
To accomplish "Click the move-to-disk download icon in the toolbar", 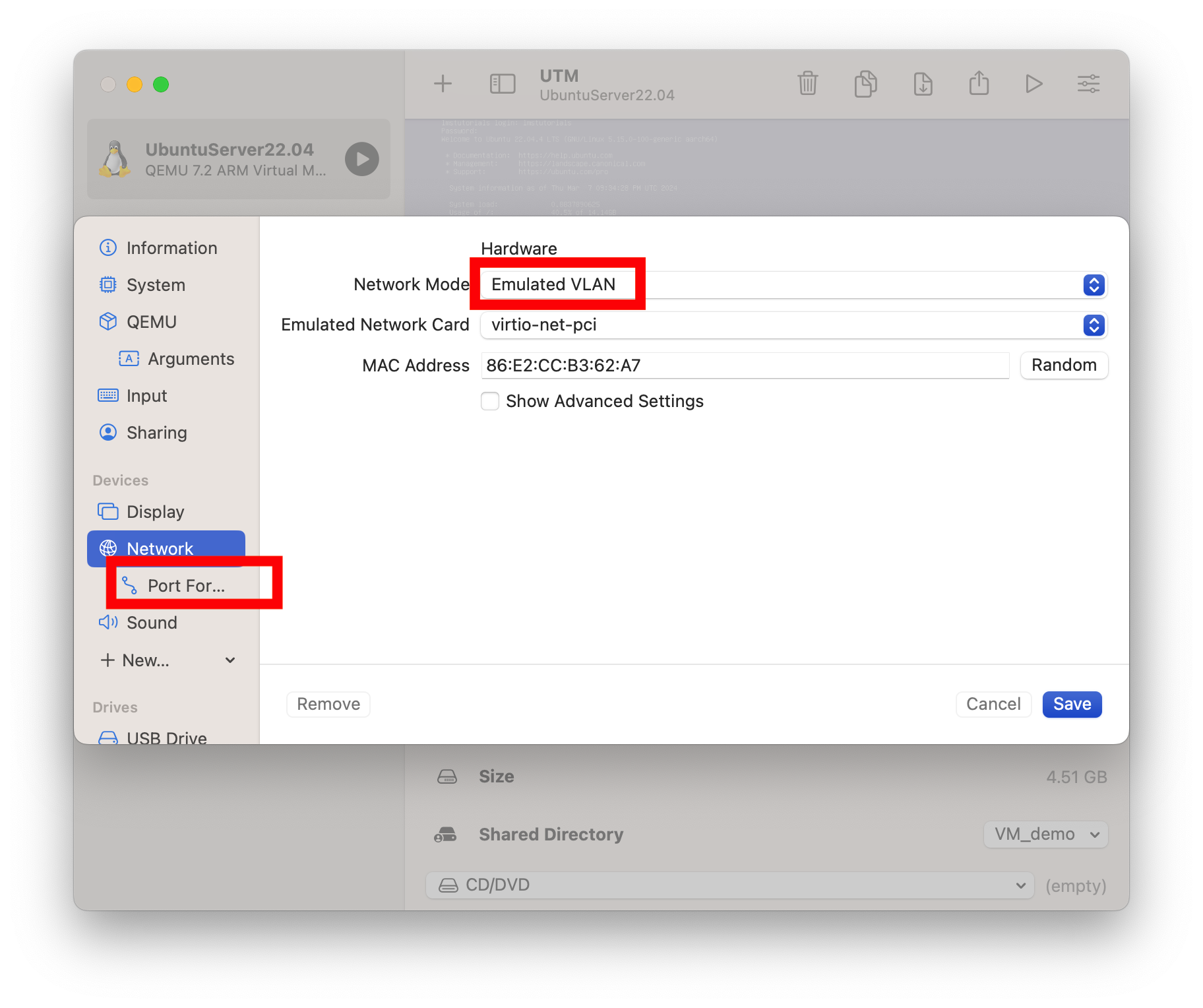I will (923, 84).
